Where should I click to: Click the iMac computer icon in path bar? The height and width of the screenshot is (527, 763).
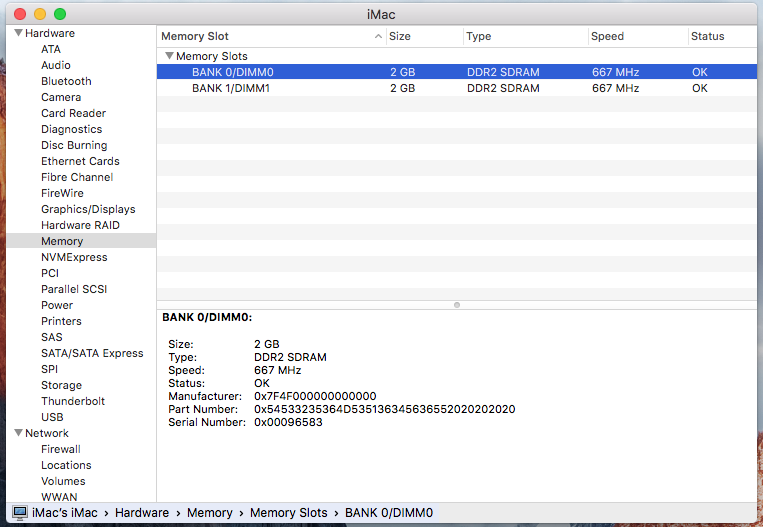20,512
